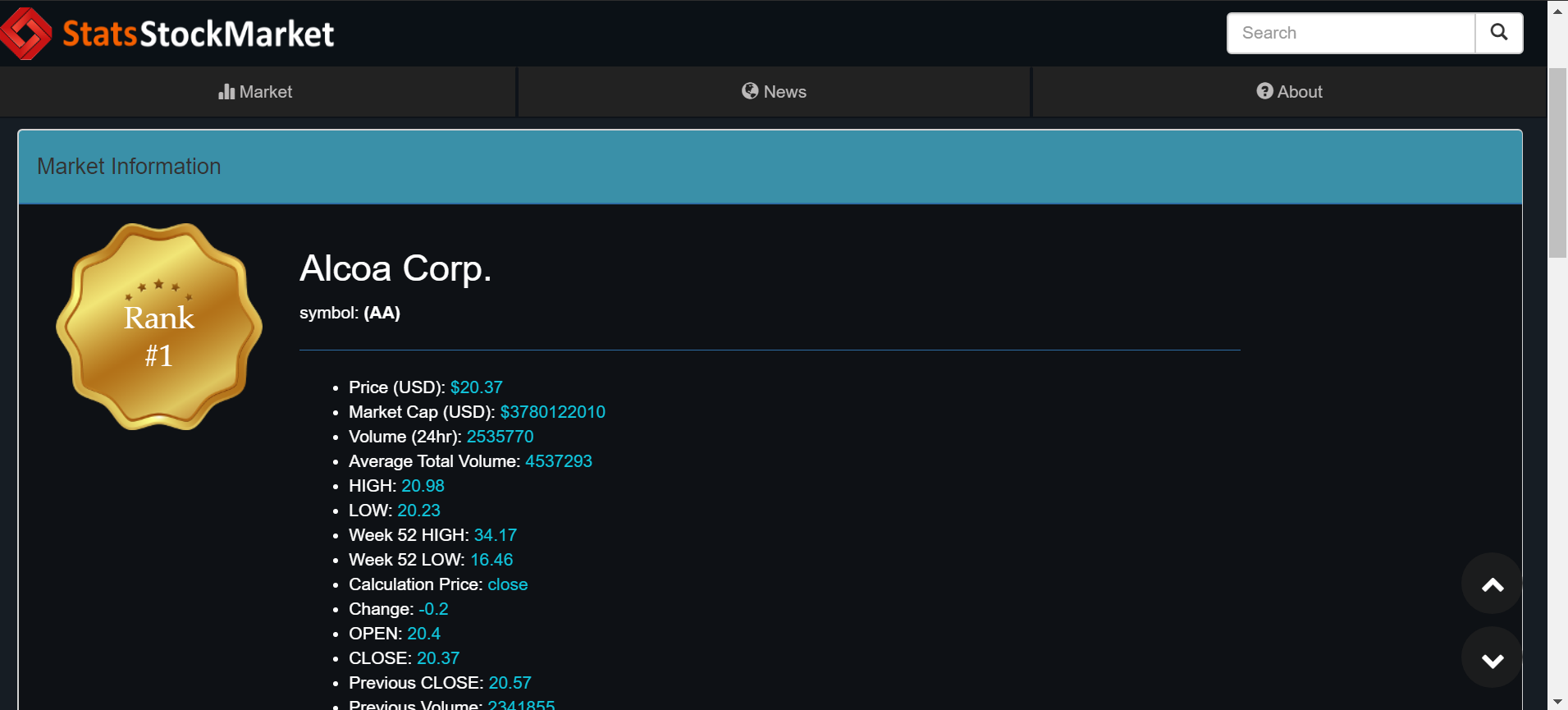Open the News tab
1568x710 pixels.
[774, 92]
